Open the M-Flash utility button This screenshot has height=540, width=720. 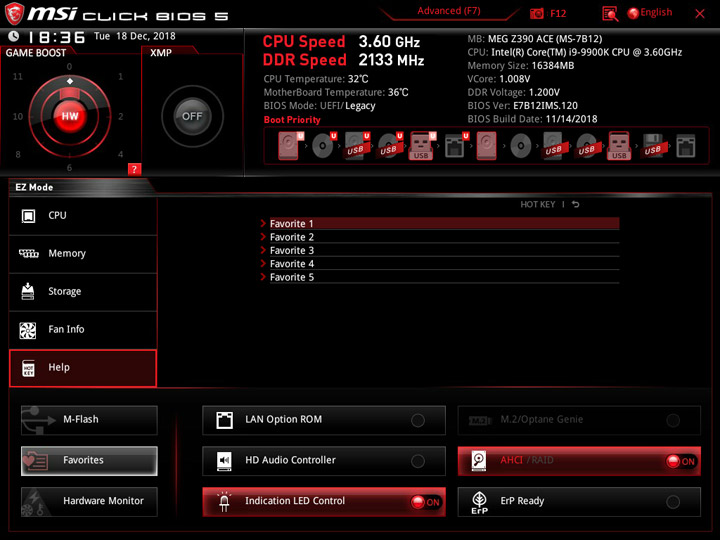89,420
